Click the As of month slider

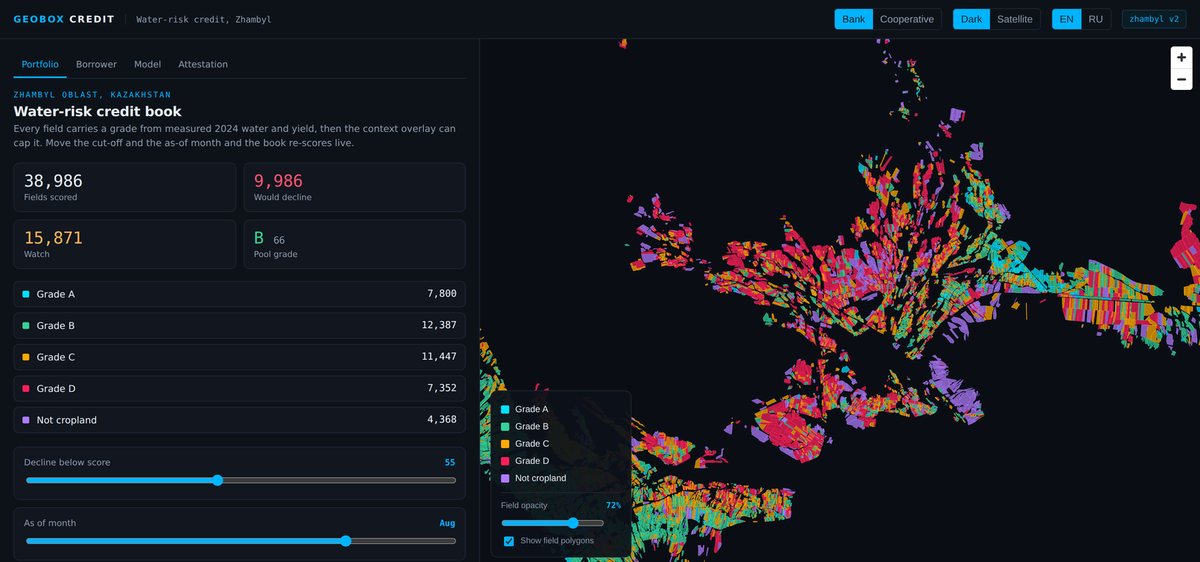[x=240, y=541]
